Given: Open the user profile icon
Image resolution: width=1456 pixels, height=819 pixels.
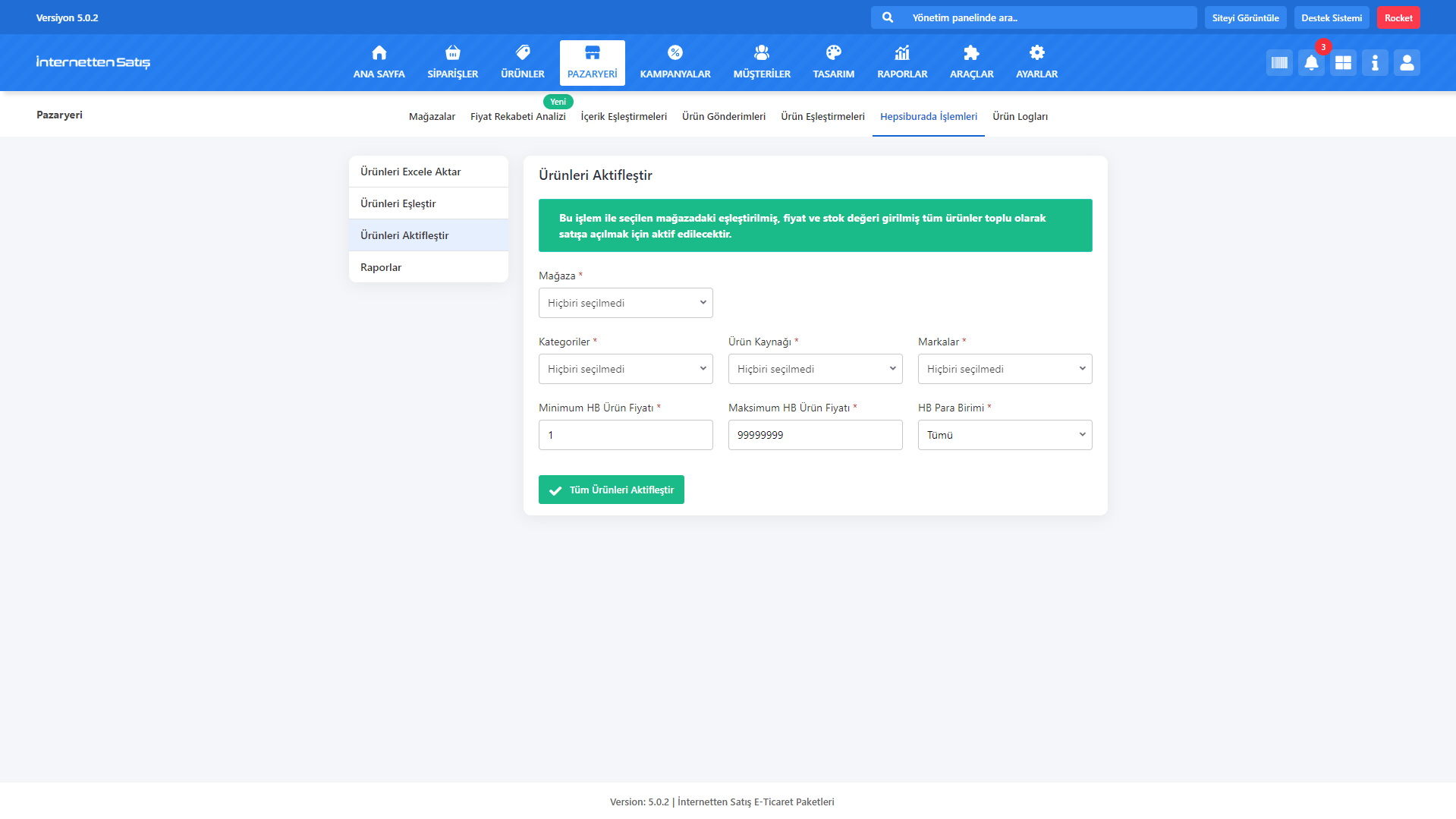Looking at the screenshot, I should click(1407, 63).
